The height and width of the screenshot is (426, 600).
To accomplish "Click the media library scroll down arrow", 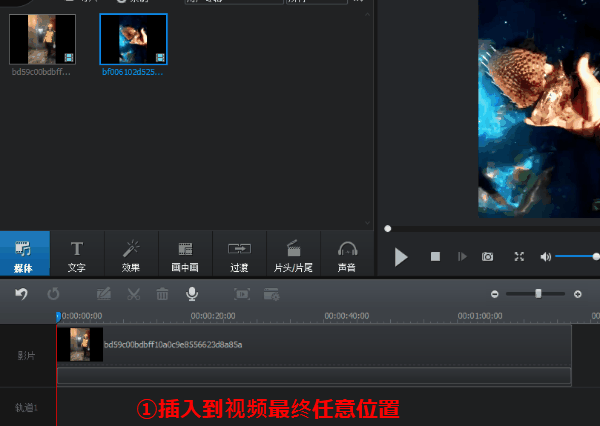I will click(367, 223).
